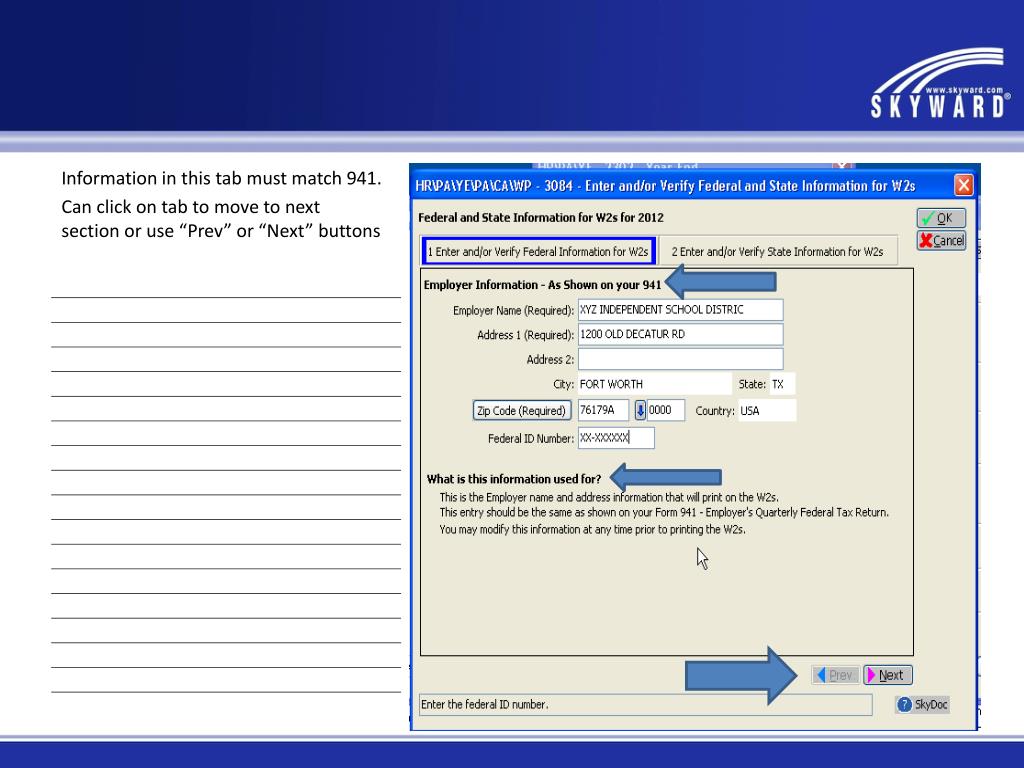Click the heading 'Employer Information - As Shown on your 941'

[x=542, y=285]
